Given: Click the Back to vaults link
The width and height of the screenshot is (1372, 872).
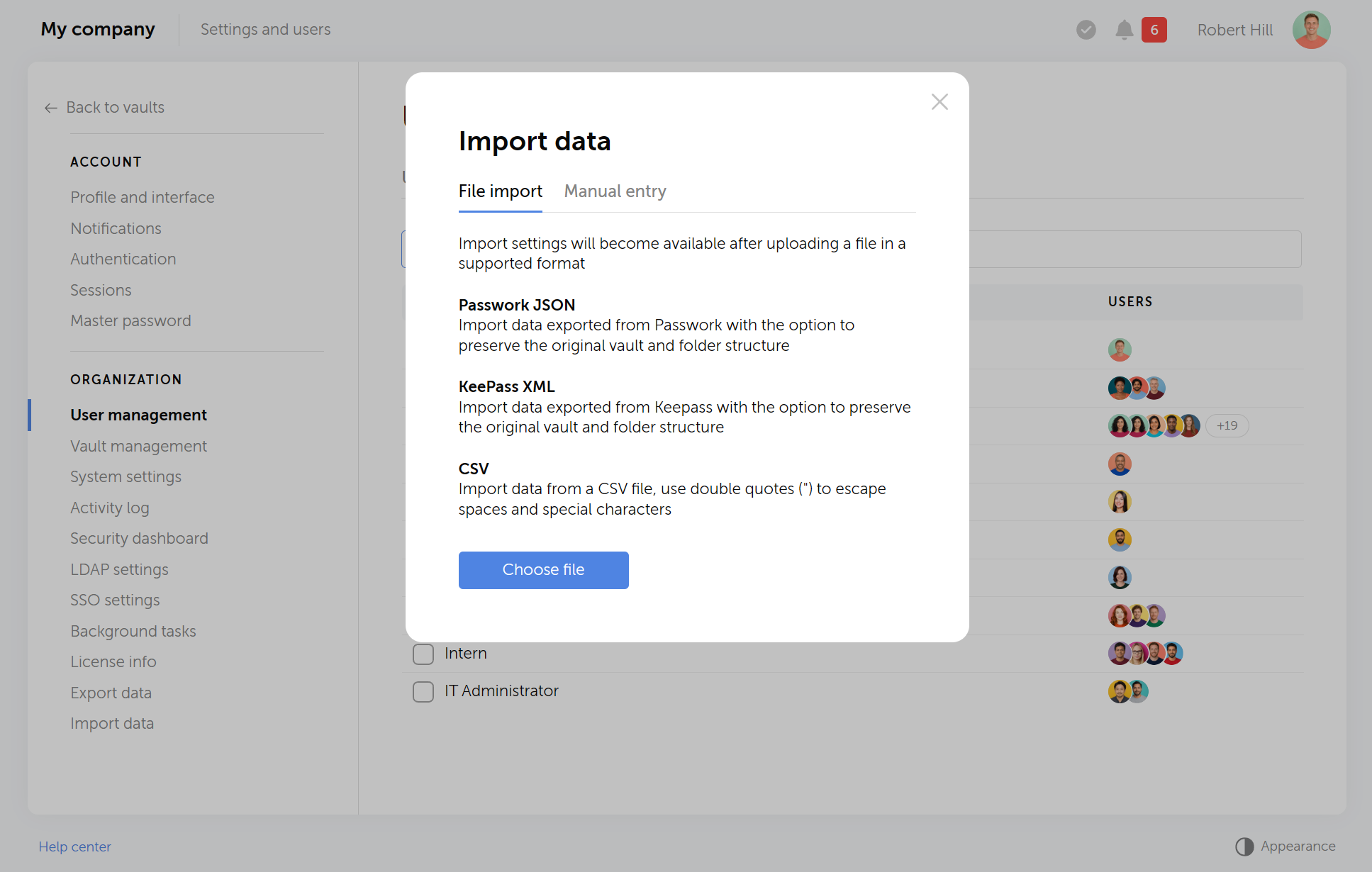Looking at the screenshot, I should 116,108.
